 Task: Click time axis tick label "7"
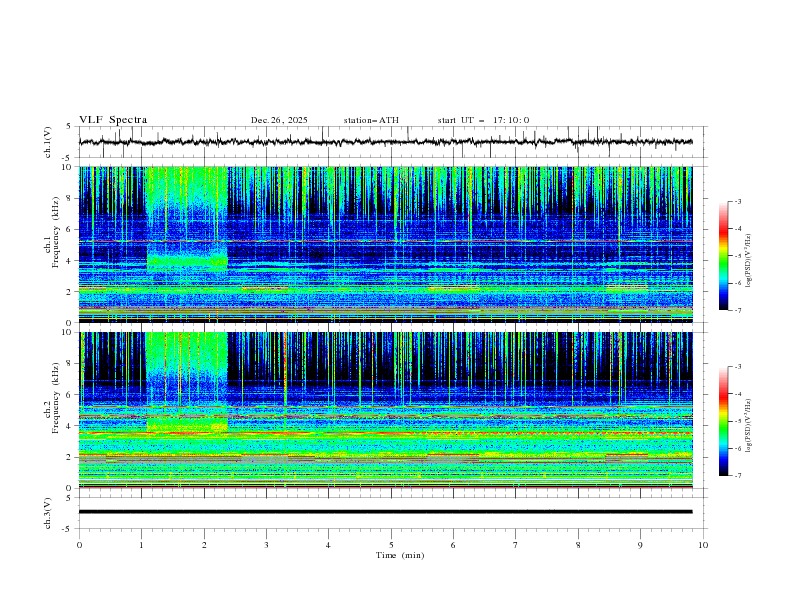[x=516, y=545]
